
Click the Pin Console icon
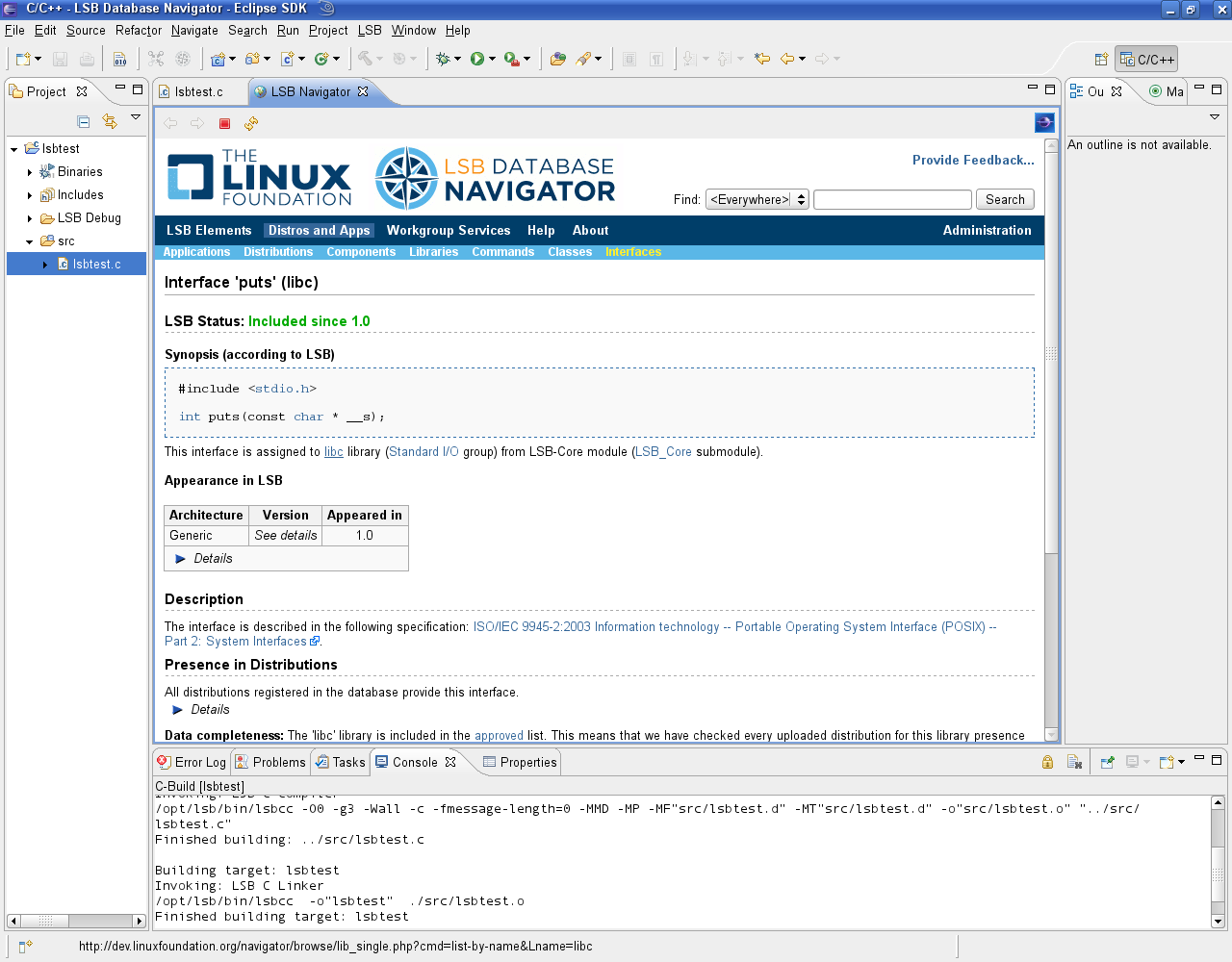pos(1108,762)
